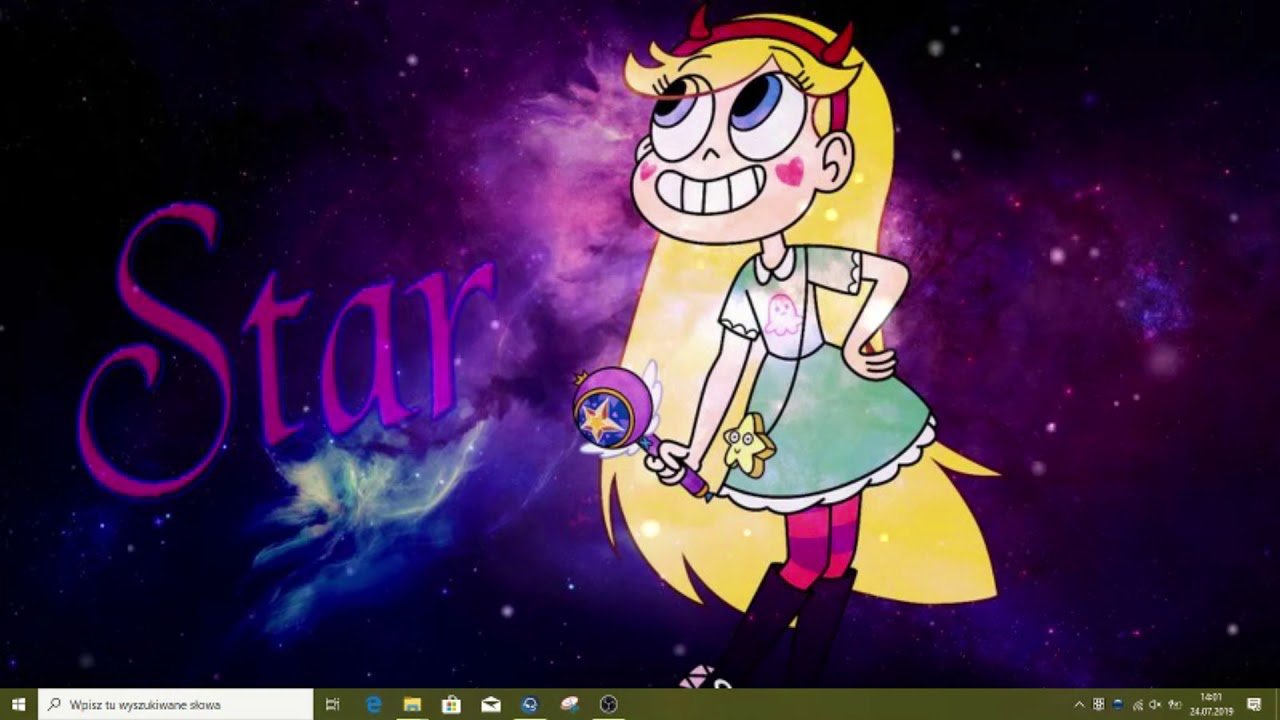Image resolution: width=1280 pixels, height=720 pixels.
Task: Open File Explorer from the taskbar
Action: [x=412, y=705]
